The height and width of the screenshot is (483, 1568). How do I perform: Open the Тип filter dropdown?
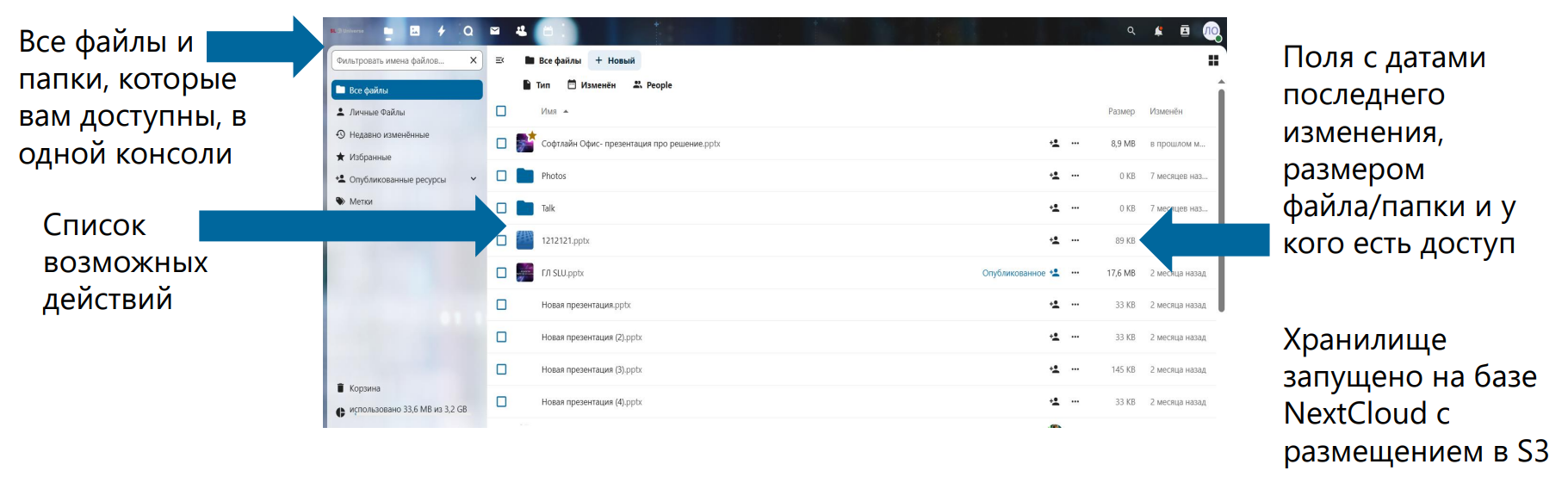pos(536,85)
